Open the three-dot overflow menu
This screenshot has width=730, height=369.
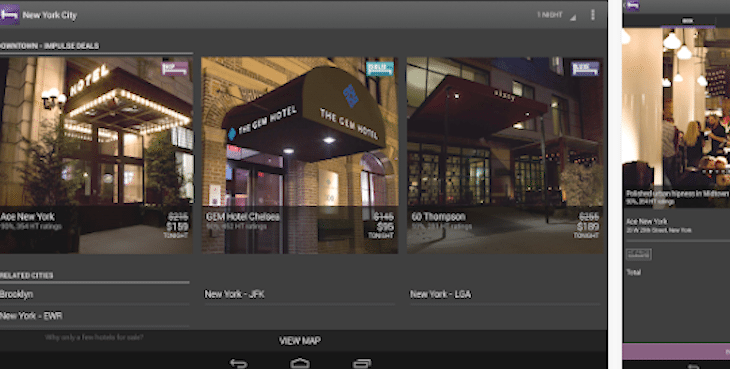point(593,15)
